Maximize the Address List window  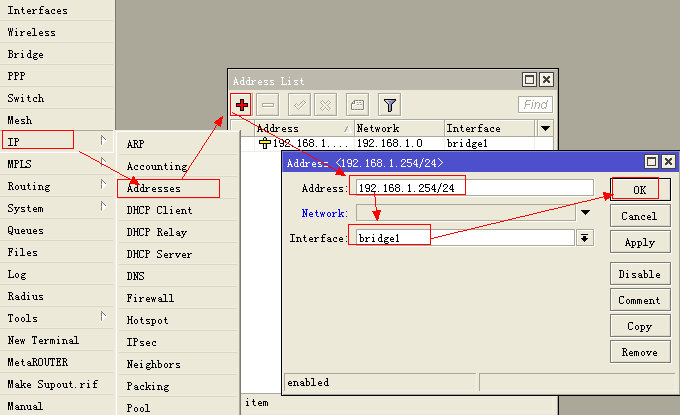(x=529, y=79)
